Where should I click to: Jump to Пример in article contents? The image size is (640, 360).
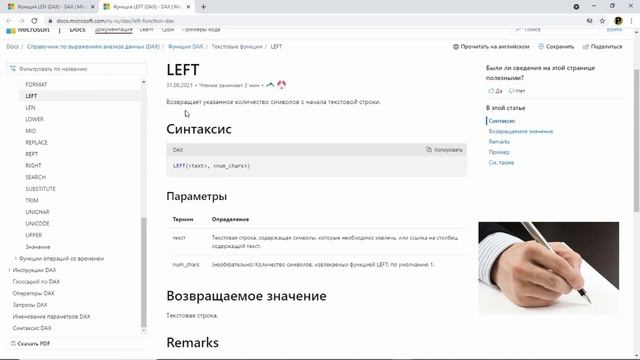[x=499, y=152]
